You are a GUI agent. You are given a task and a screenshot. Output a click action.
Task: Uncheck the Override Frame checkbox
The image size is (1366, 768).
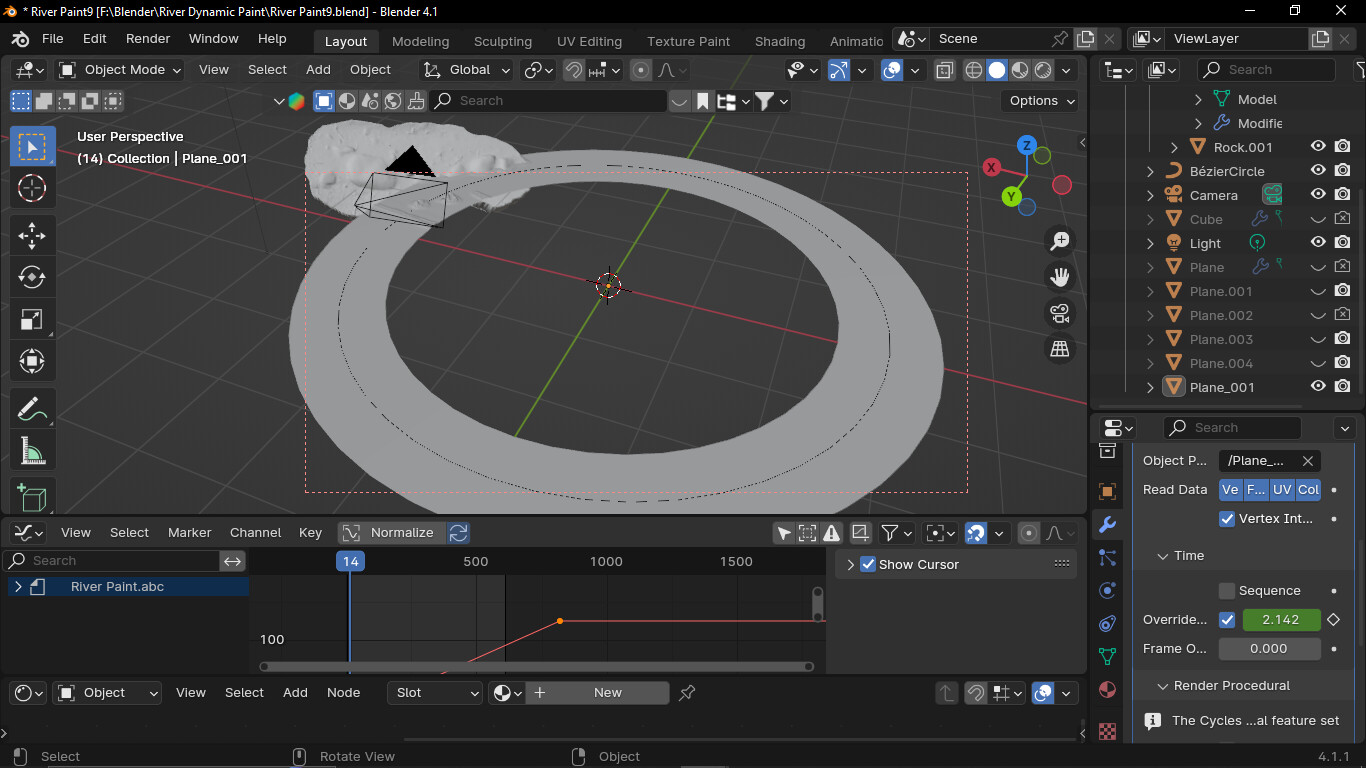tap(1227, 620)
